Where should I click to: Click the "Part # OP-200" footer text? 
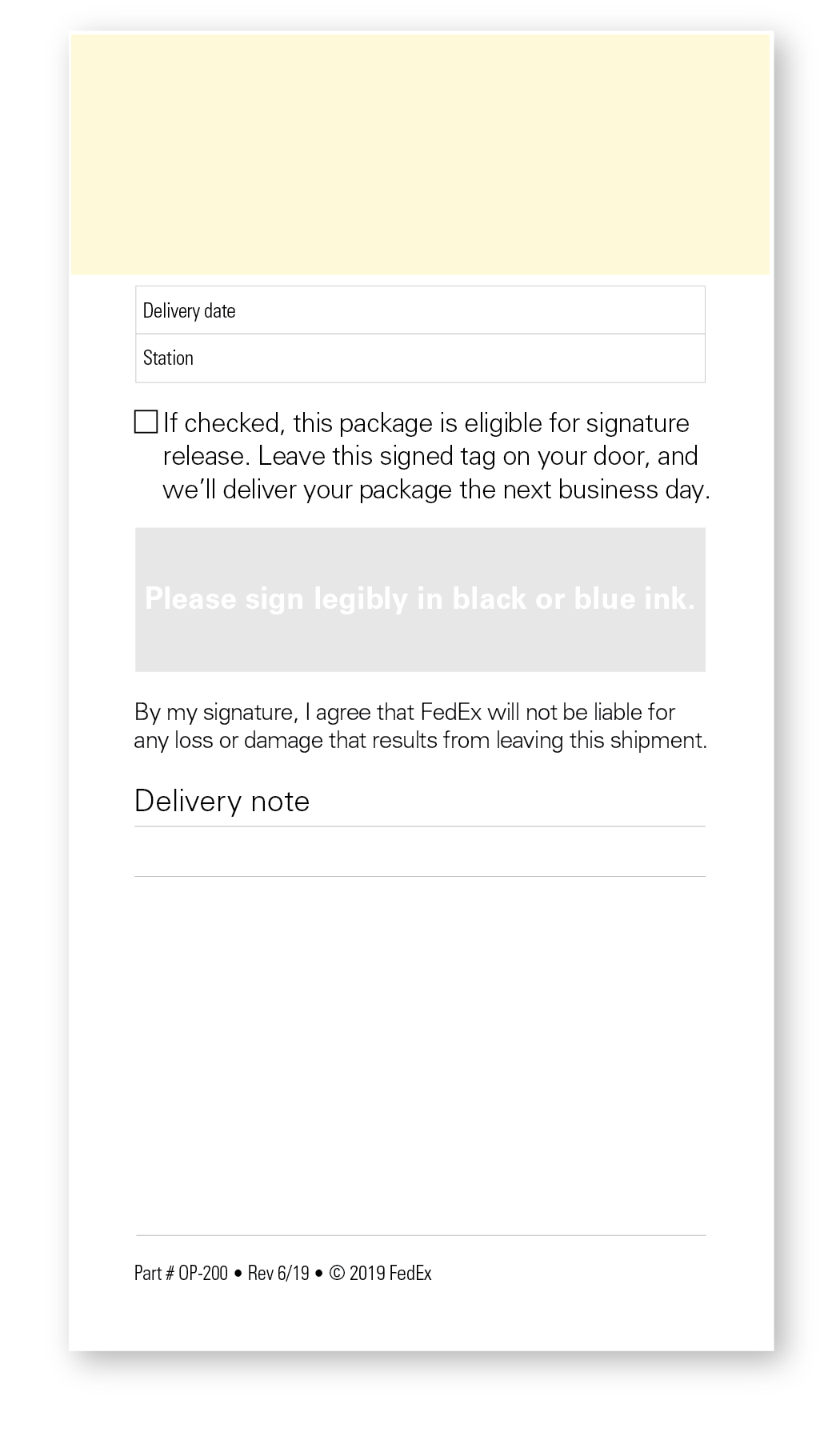(181, 1273)
